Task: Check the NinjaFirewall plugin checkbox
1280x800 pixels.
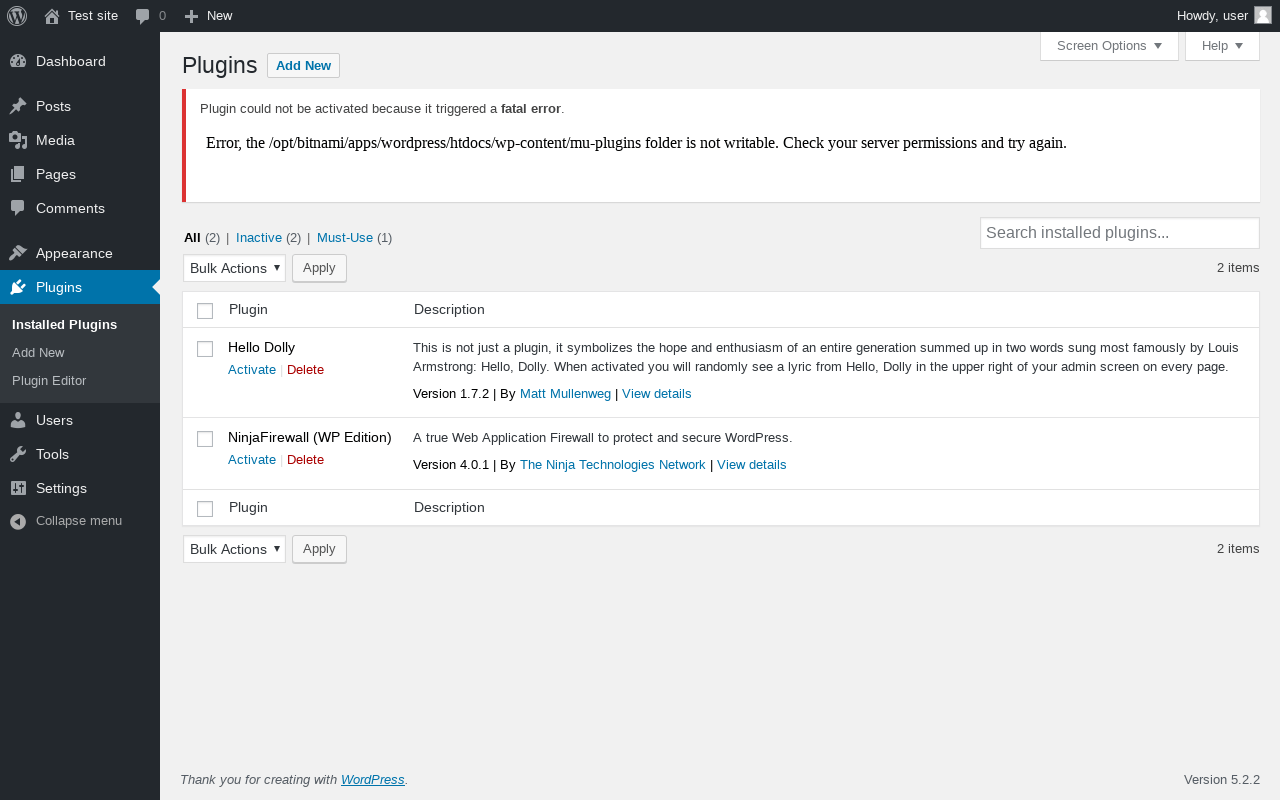Action: [205, 439]
